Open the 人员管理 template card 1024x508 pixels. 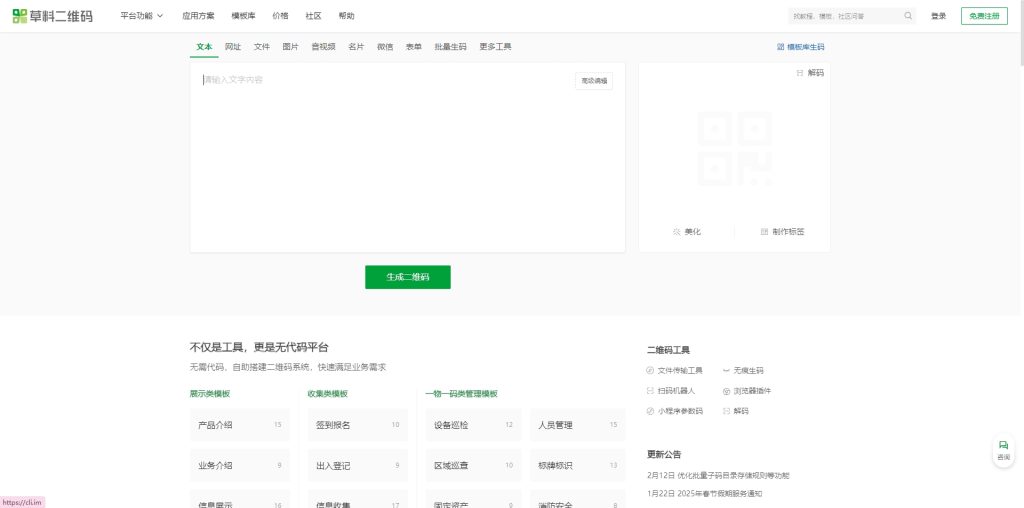(577, 425)
